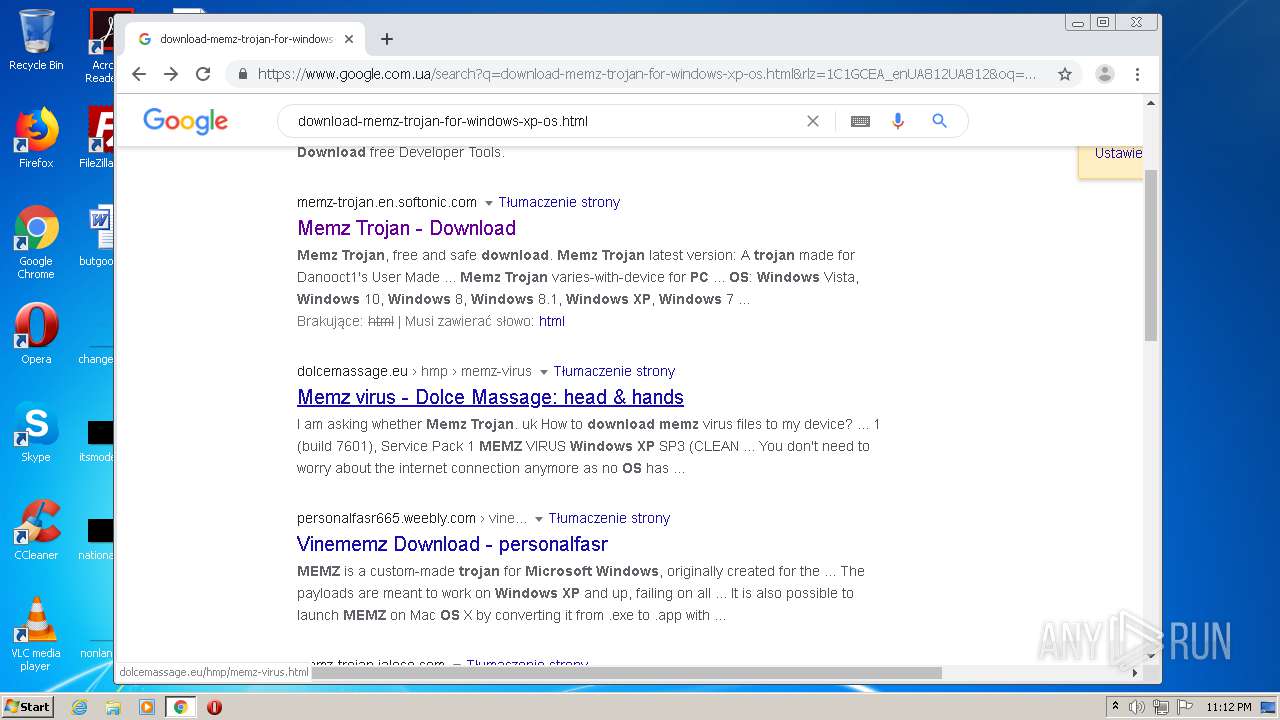Click the Google logo
The height and width of the screenshot is (720, 1280).
click(186, 121)
